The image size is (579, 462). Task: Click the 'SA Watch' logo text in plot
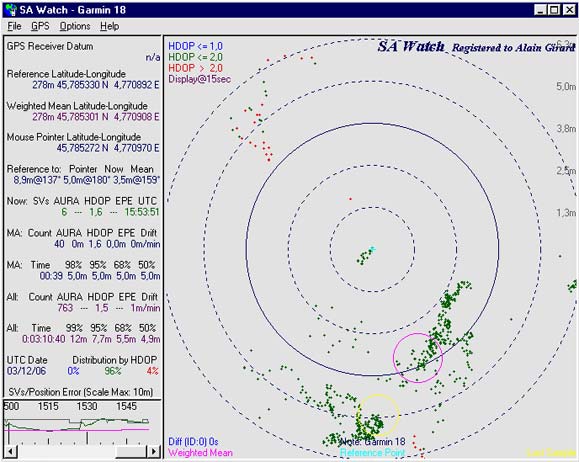411,47
